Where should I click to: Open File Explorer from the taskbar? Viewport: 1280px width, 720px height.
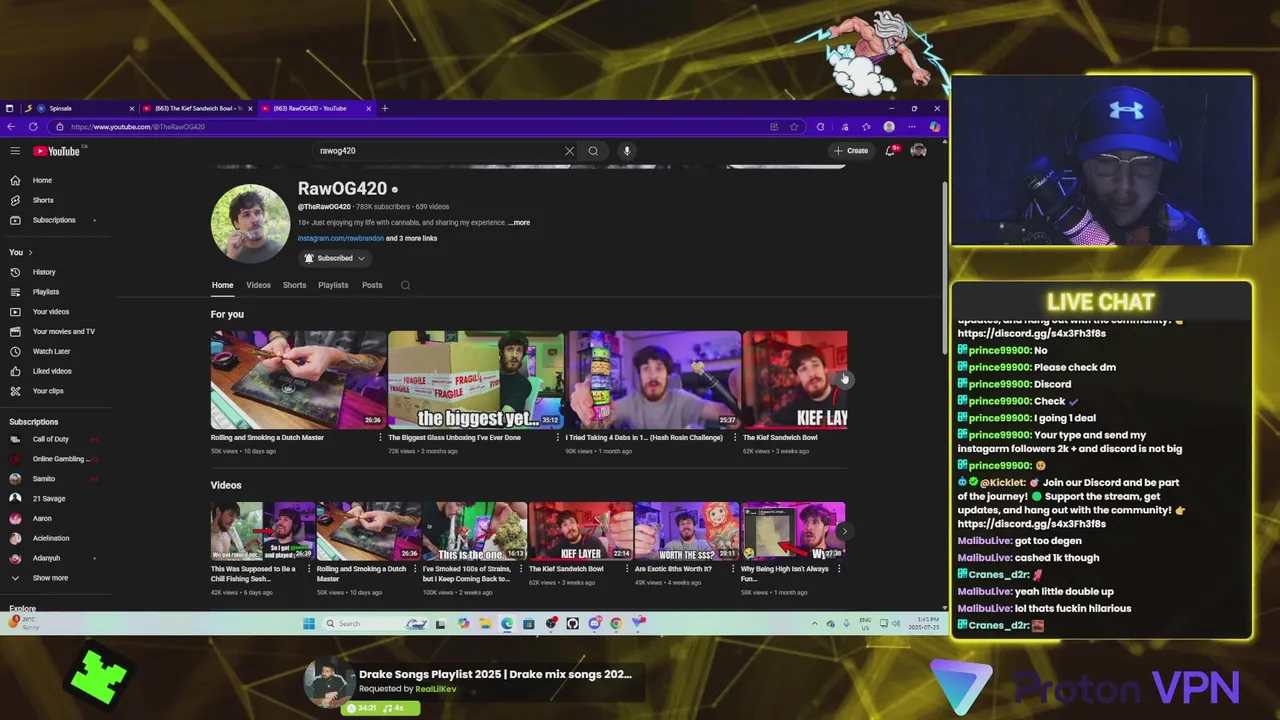tap(485, 624)
